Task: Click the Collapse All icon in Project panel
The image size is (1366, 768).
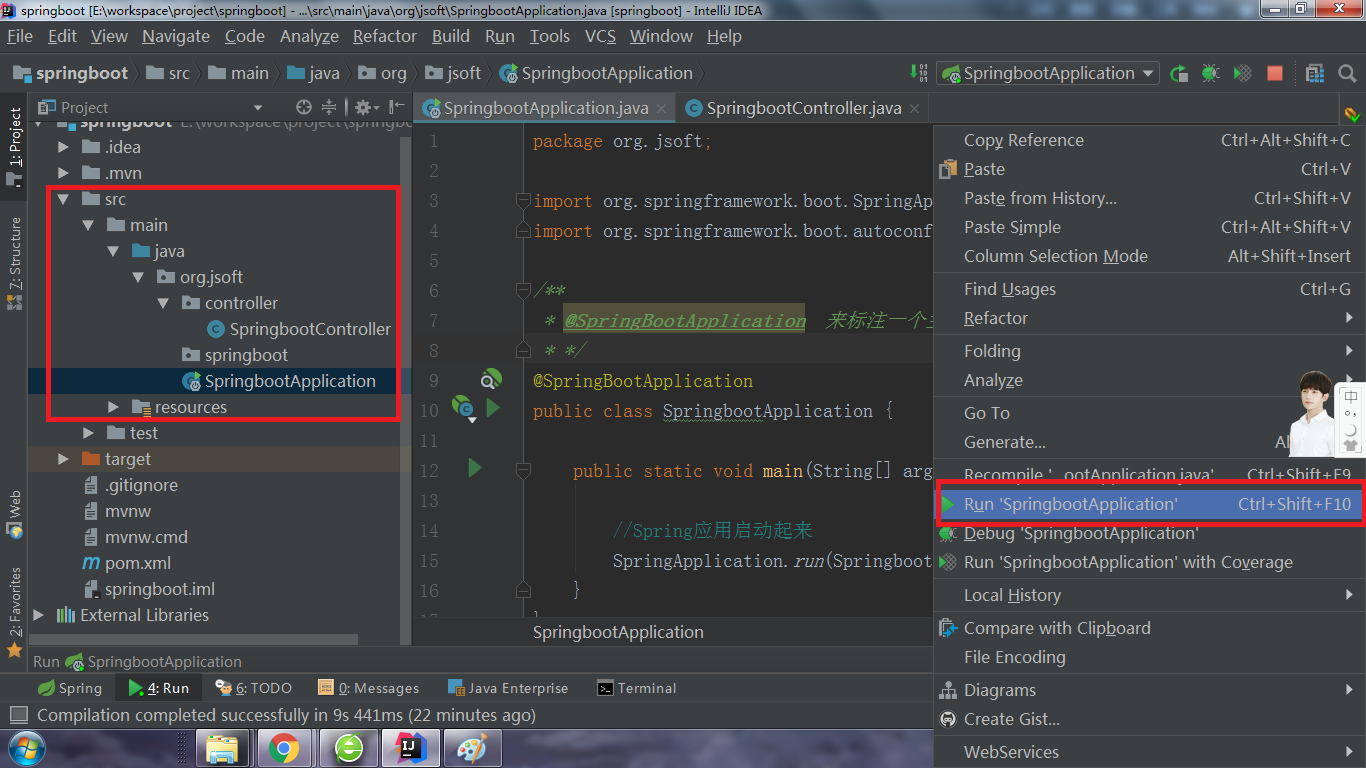Action: click(x=329, y=107)
